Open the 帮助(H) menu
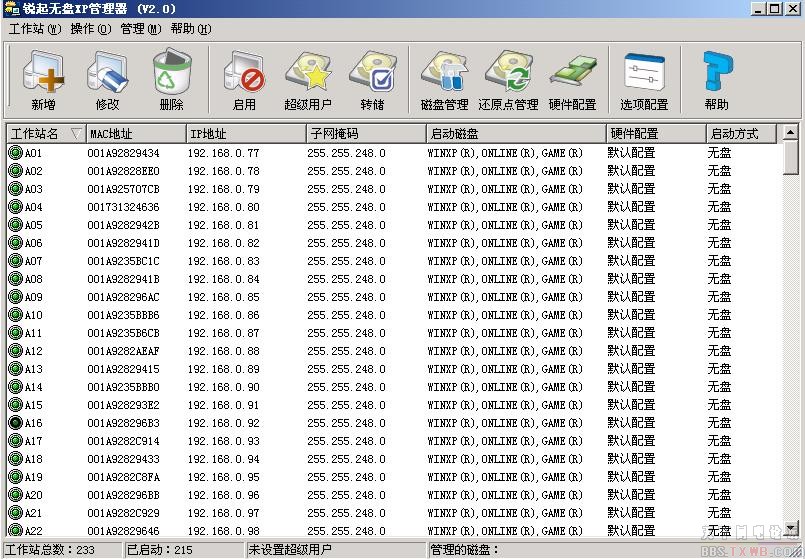 190,29
